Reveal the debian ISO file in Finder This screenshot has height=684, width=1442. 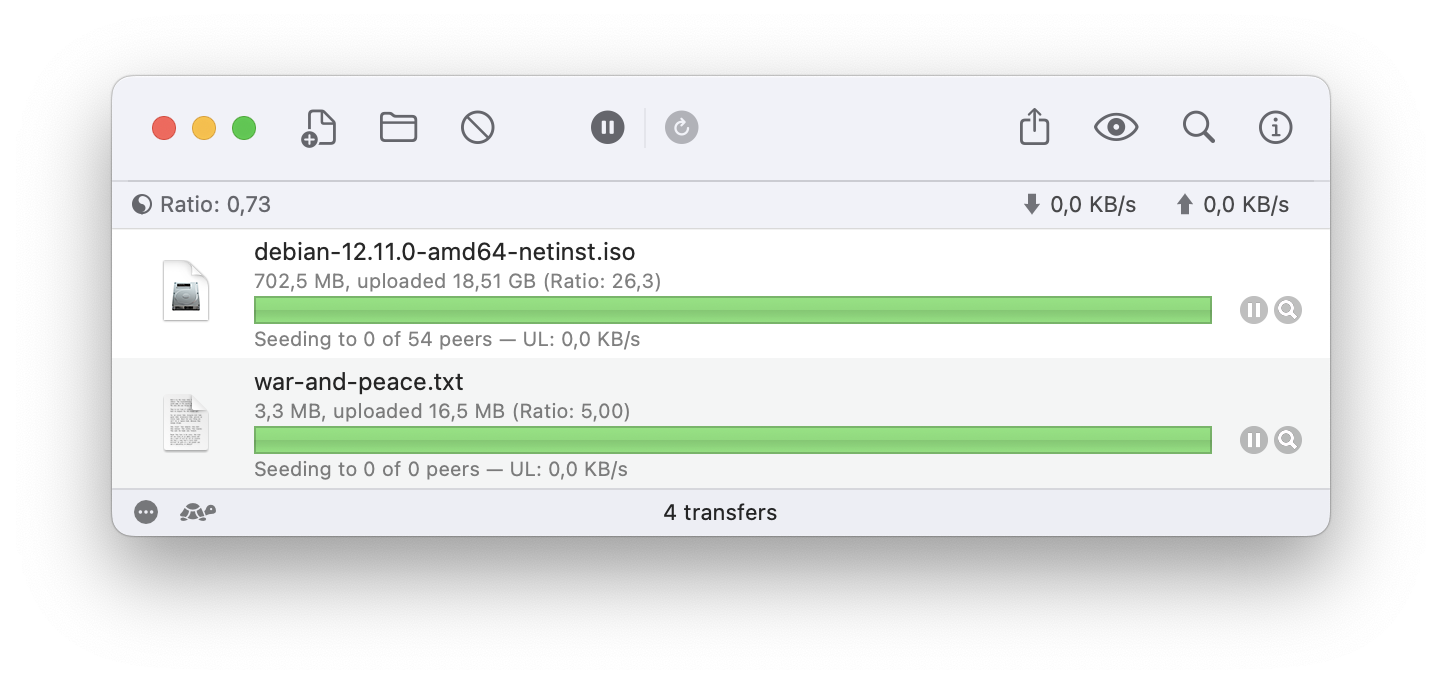click(x=1288, y=310)
